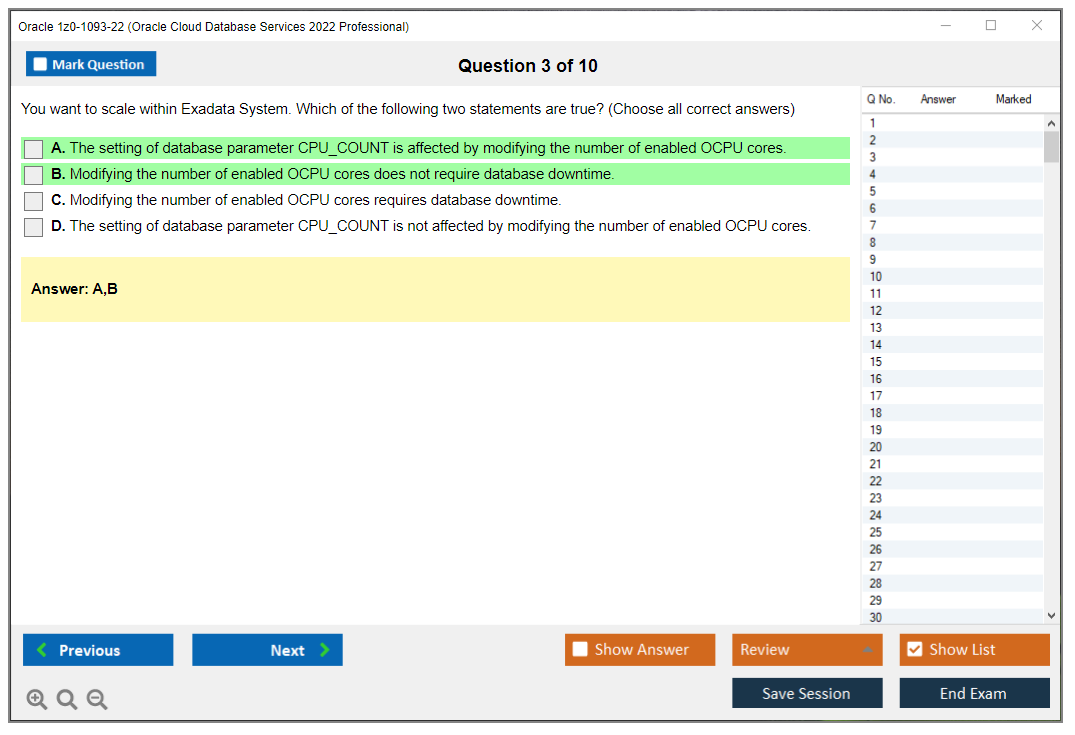The height and width of the screenshot is (735, 1075).
Task: Toggle the Show List checkbox off
Action: [x=914, y=649]
